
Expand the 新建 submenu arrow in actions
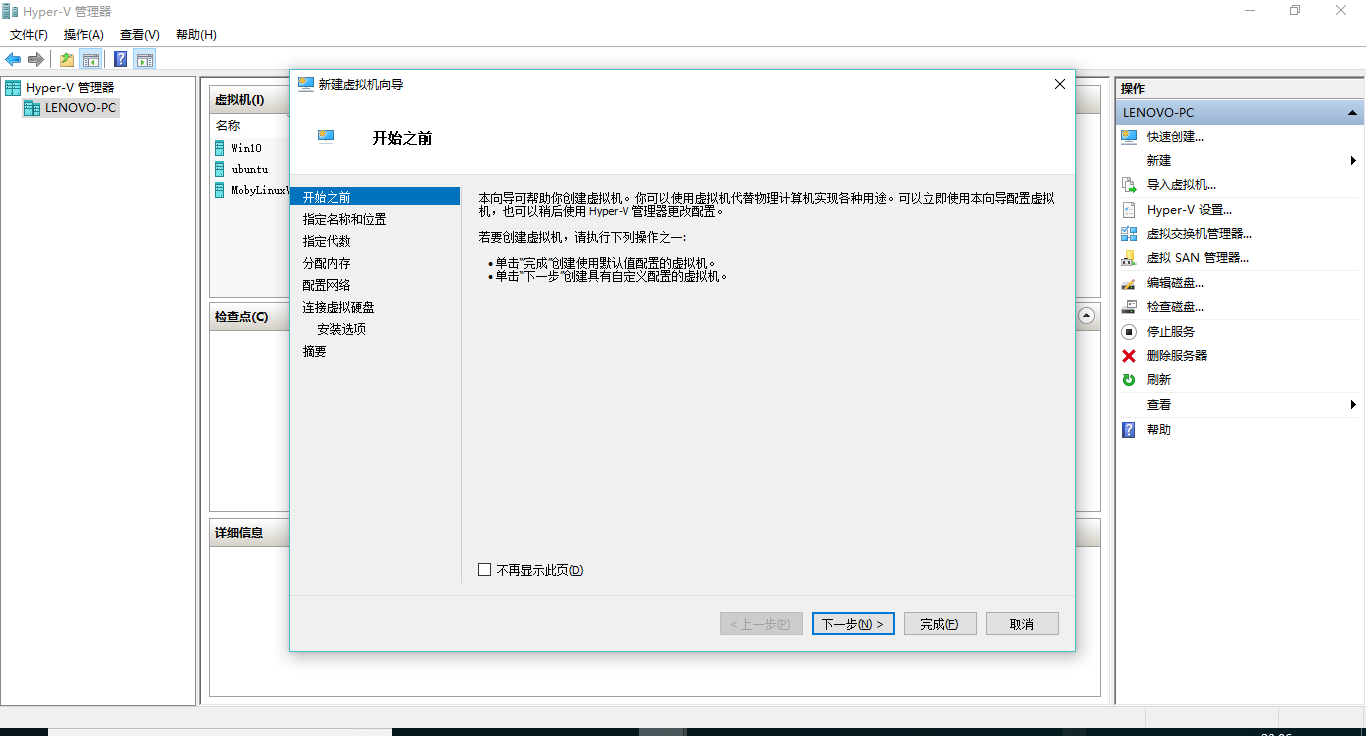[1353, 161]
